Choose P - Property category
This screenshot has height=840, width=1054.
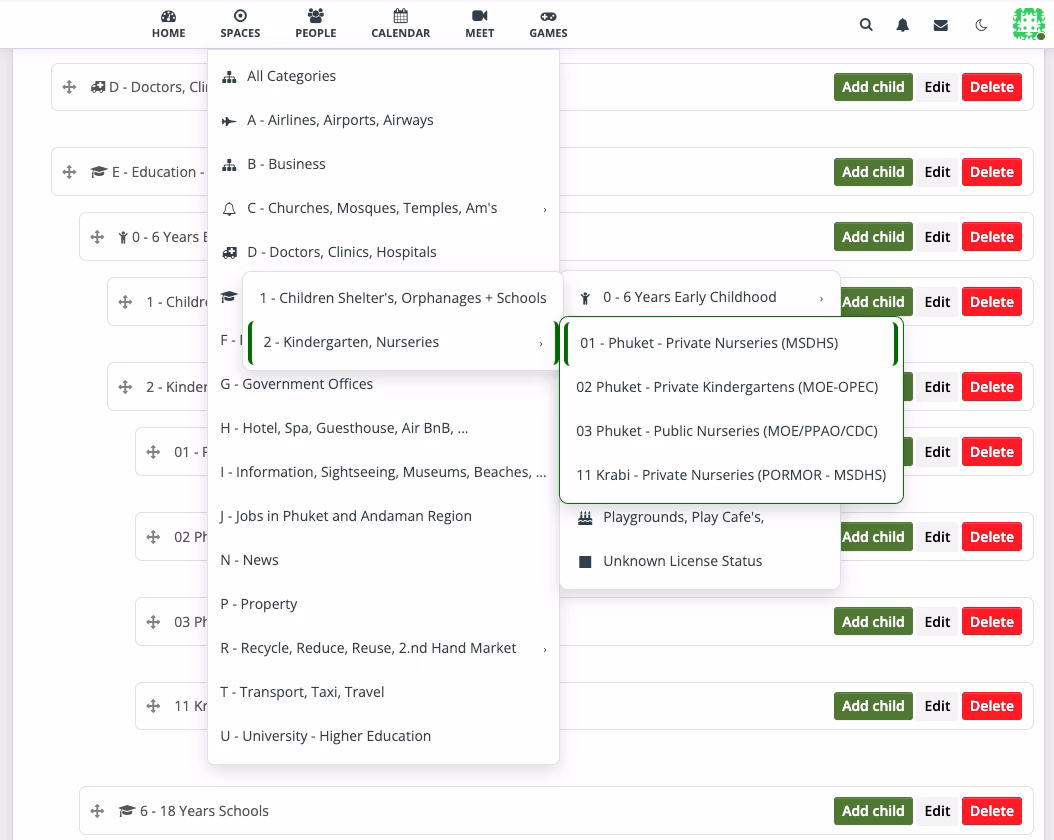coord(383,604)
